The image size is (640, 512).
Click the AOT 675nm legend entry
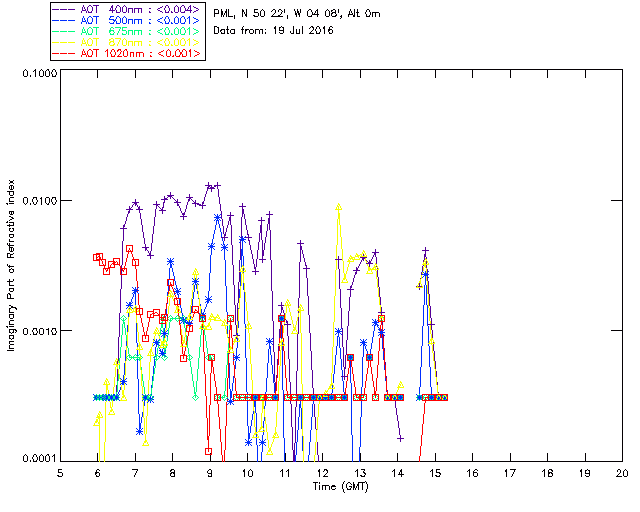pyautogui.click(x=127, y=31)
